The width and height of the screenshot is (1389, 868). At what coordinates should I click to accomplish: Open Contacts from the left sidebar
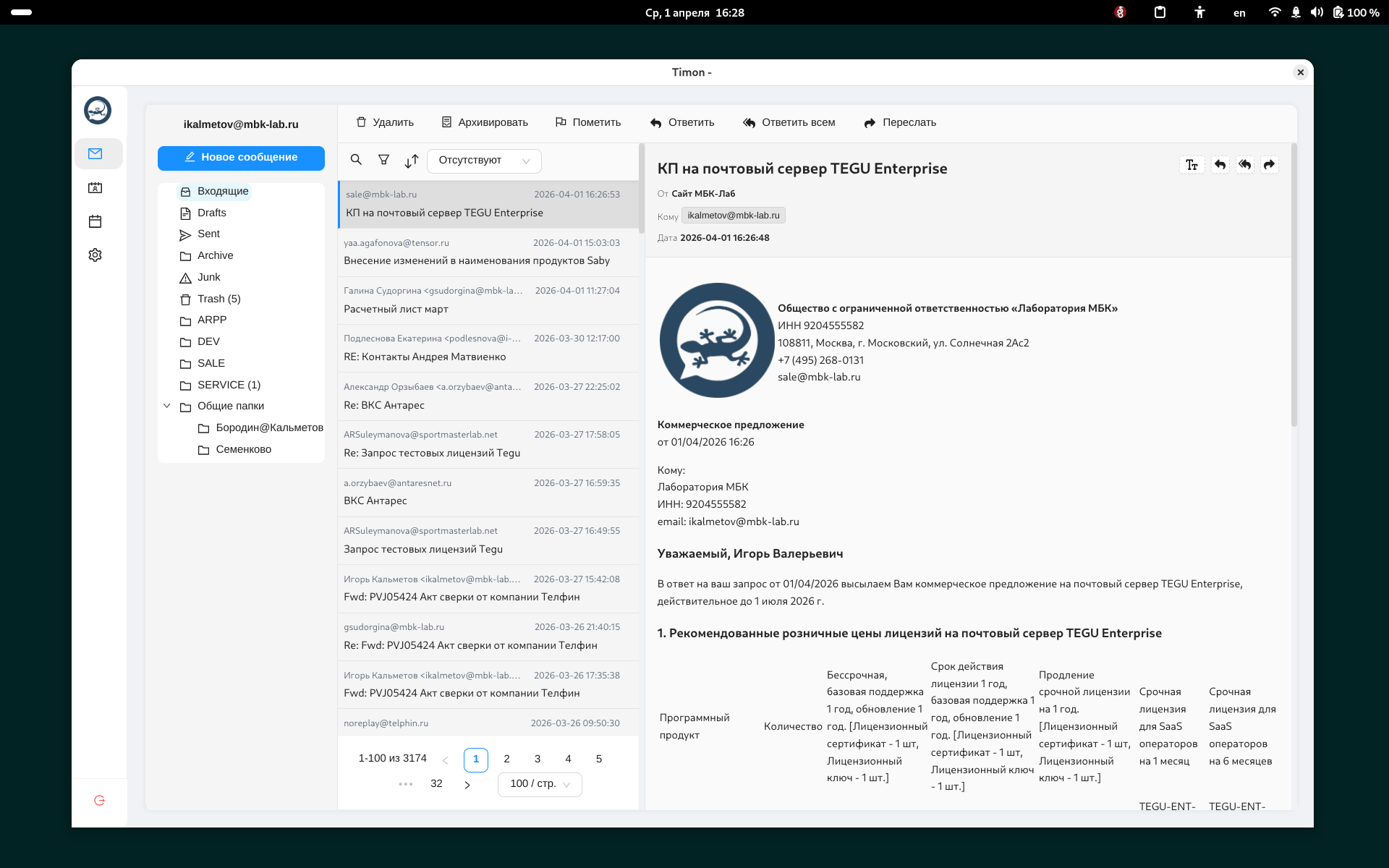coord(95,187)
